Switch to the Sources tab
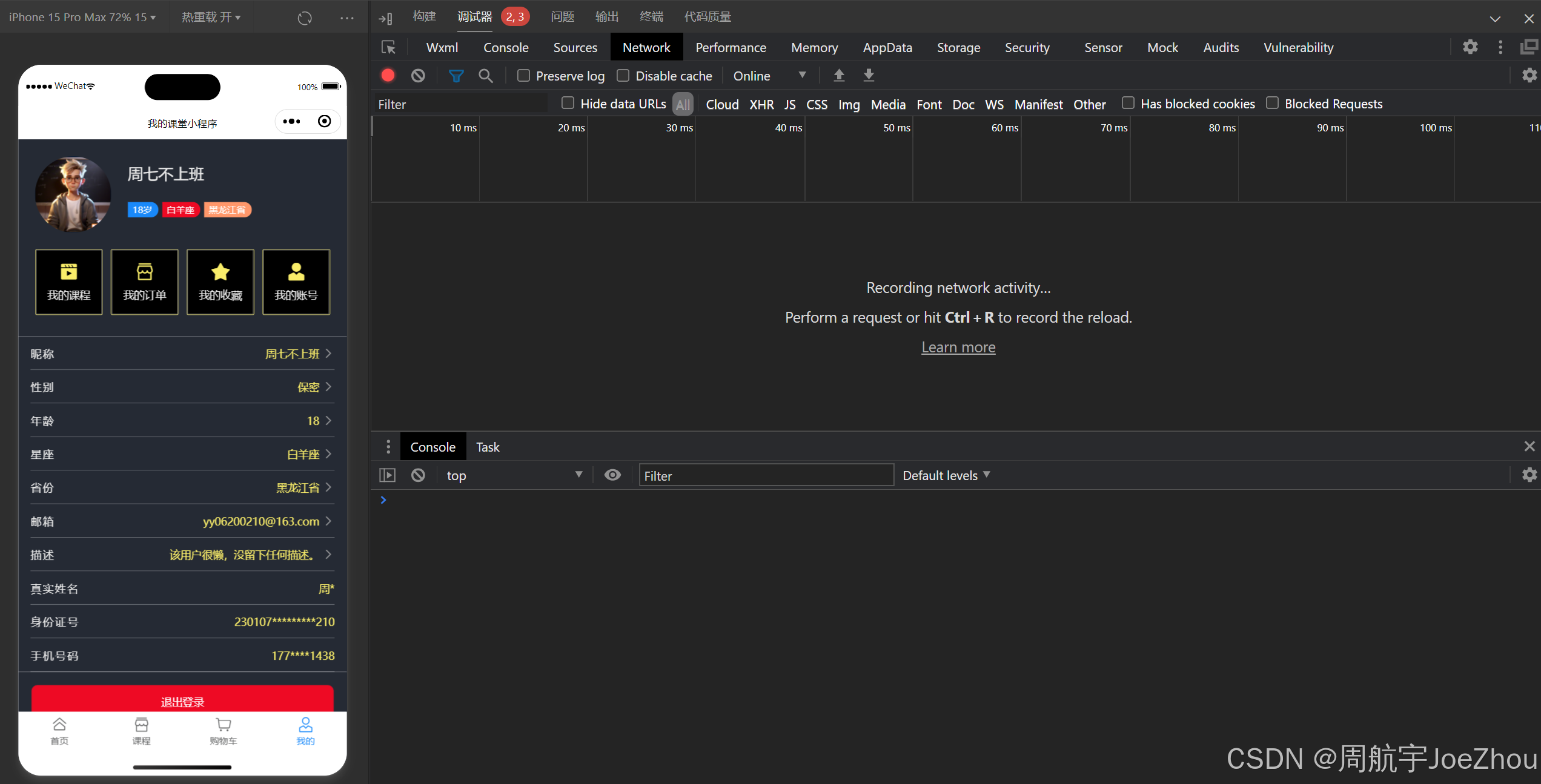 coord(575,47)
